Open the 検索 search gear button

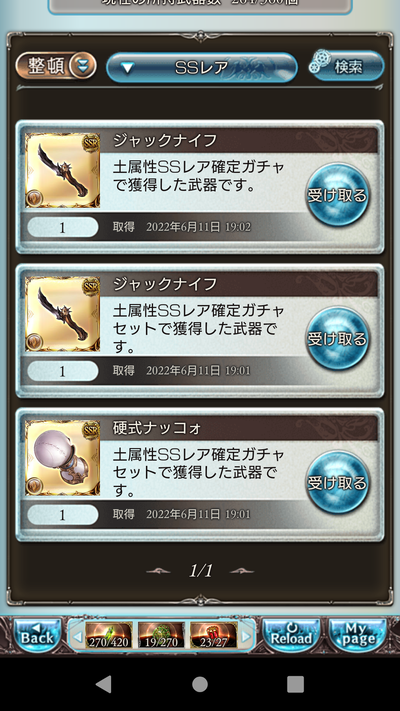point(347,66)
